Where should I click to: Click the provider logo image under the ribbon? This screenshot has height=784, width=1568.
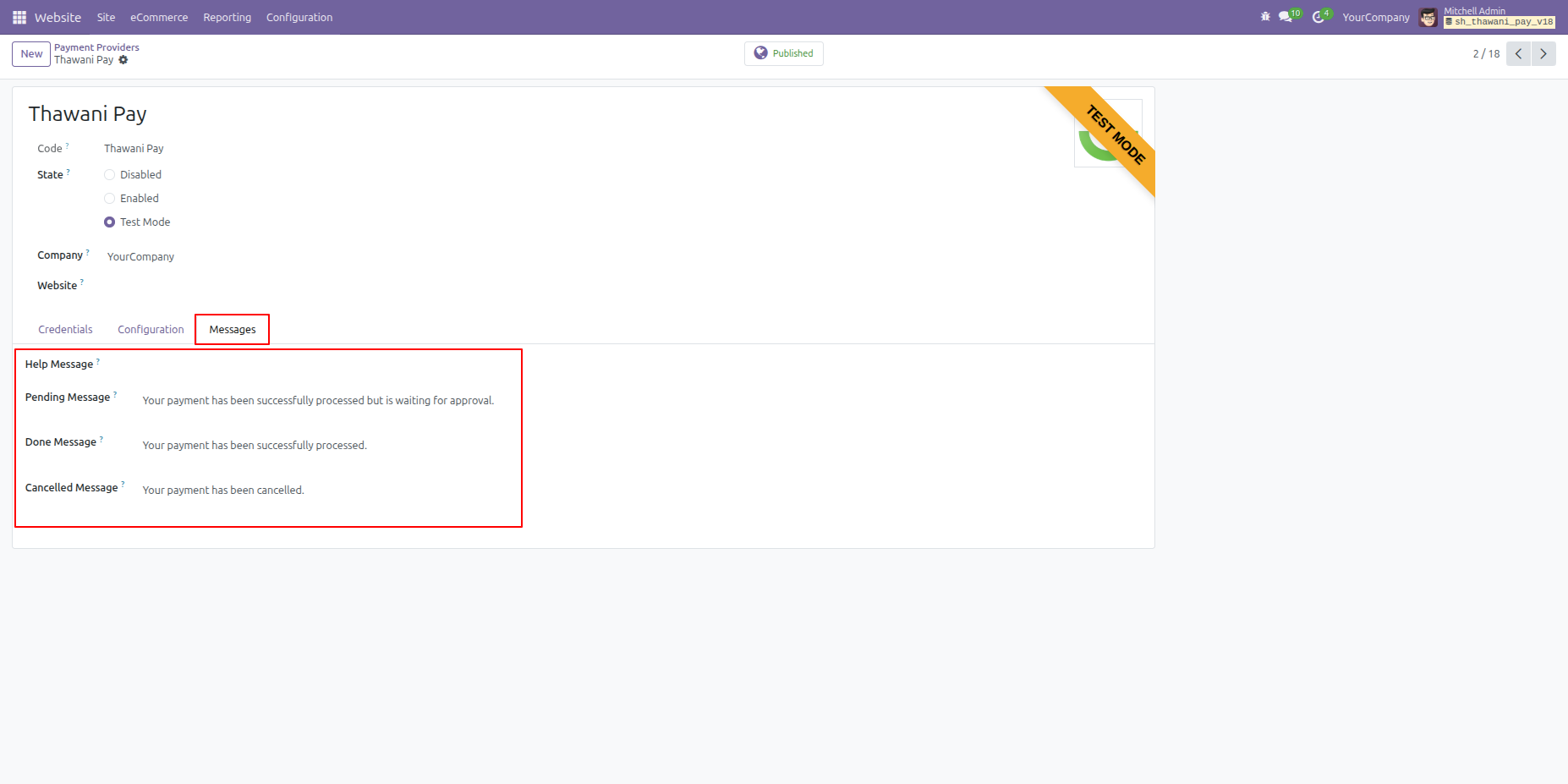1107,134
